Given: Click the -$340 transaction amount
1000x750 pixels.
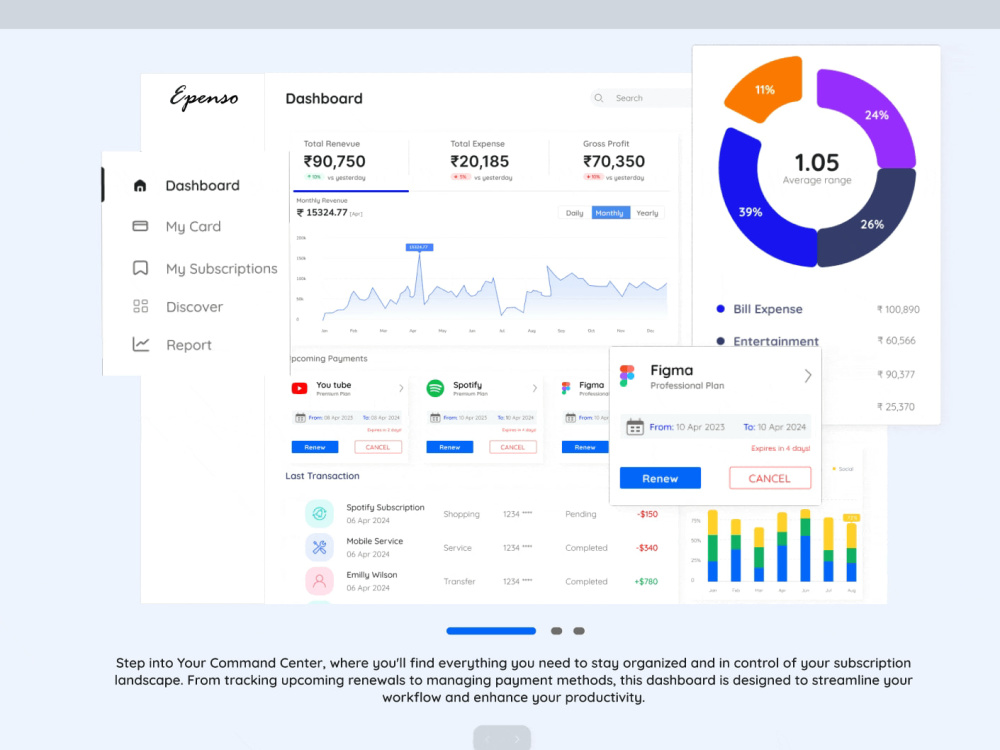Looking at the screenshot, I should point(647,548).
